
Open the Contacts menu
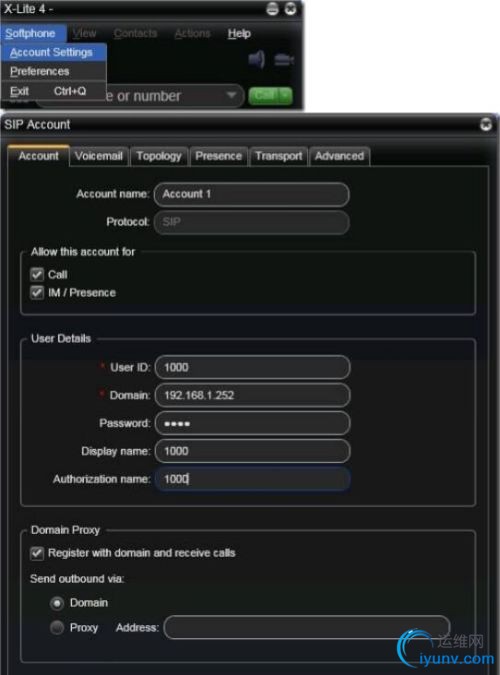pos(135,33)
